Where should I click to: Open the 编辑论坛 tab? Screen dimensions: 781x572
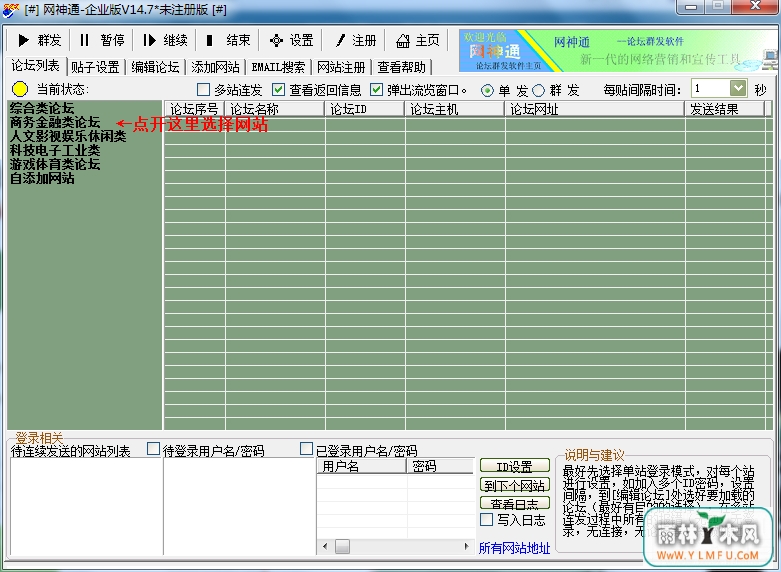coord(155,67)
